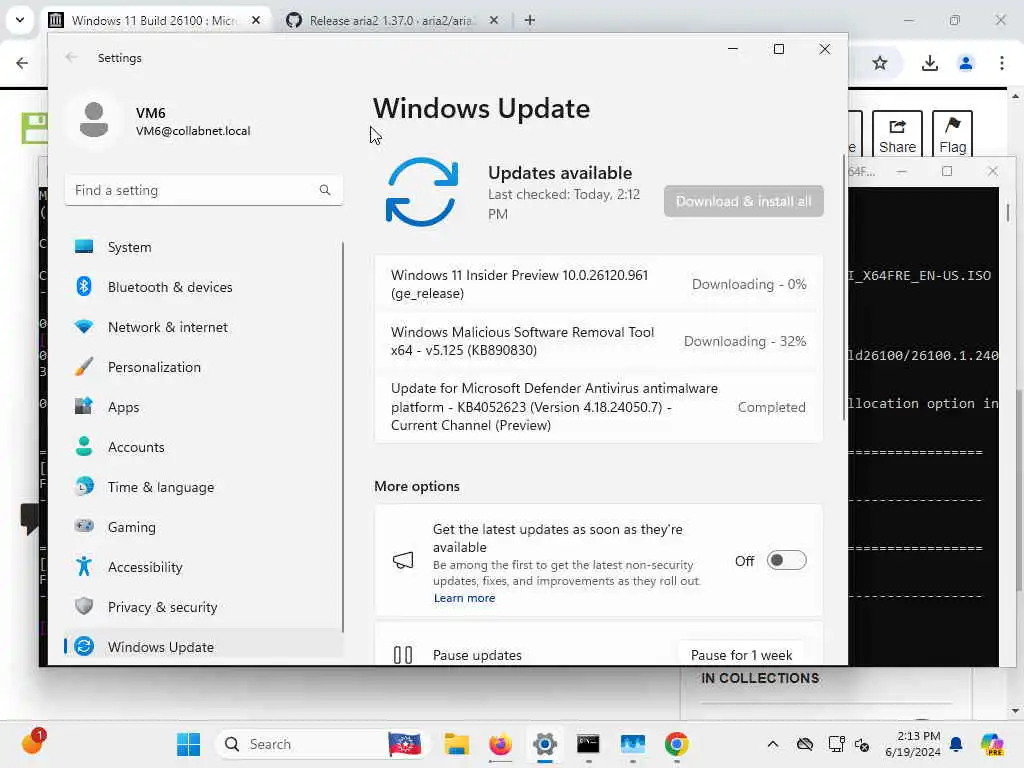Click Microsoft Defender Antivirus update row
This screenshot has height=768, width=1024.
(x=598, y=407)
